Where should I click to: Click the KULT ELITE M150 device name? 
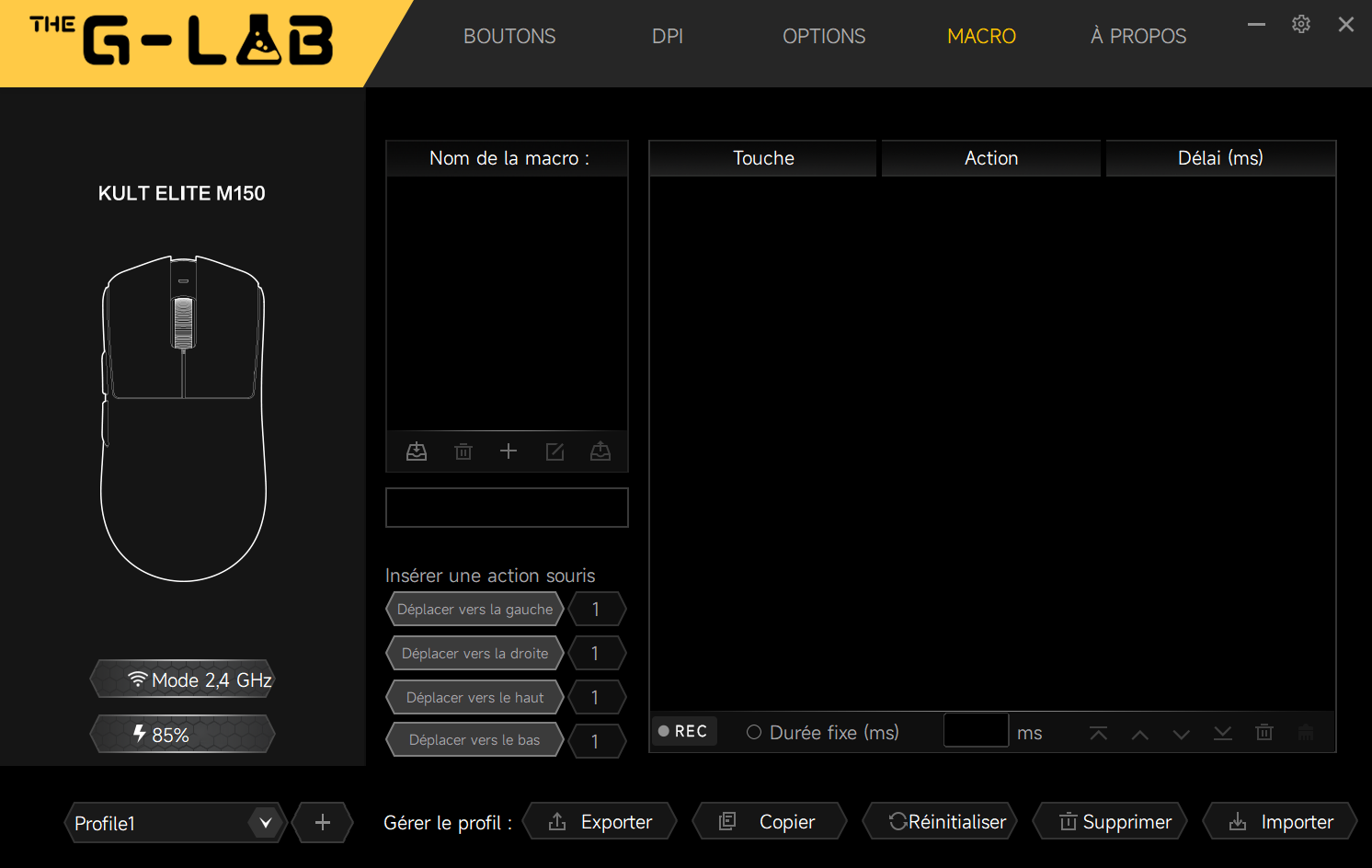click(x=182, y=193)
